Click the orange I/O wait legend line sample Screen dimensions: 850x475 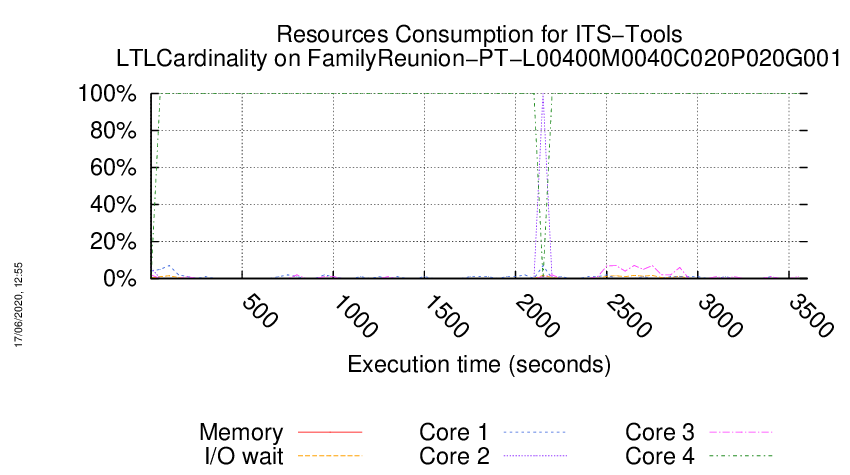[x=330, y=456]
